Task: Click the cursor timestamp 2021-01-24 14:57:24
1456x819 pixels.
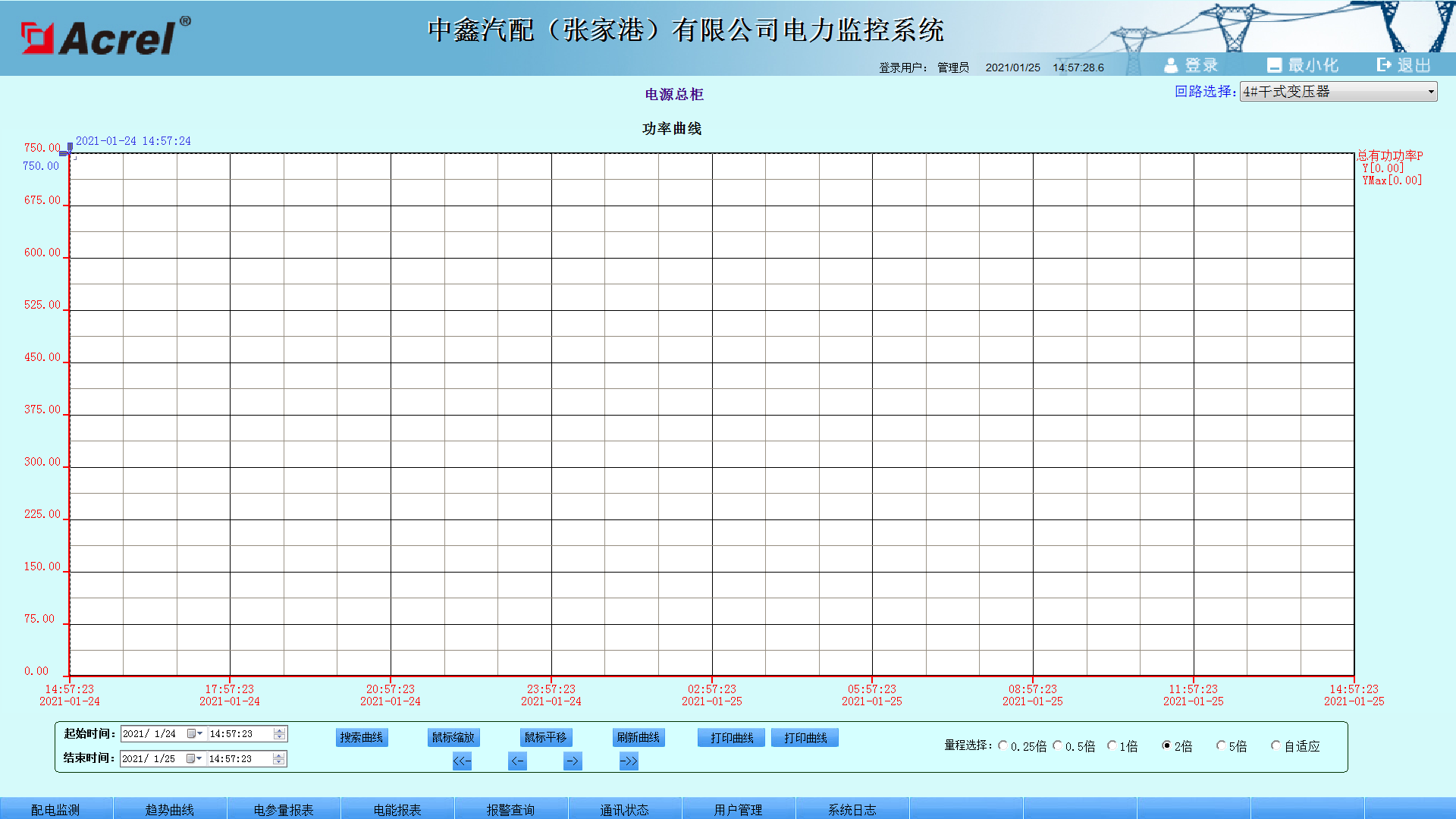Action: pyautogui.click(x=133, y=141)
